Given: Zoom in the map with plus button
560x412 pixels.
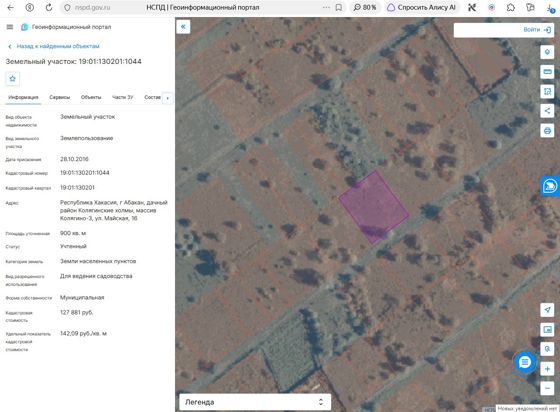Looking at the screenshot, I should pyautogui.click(x=547, y=369).
